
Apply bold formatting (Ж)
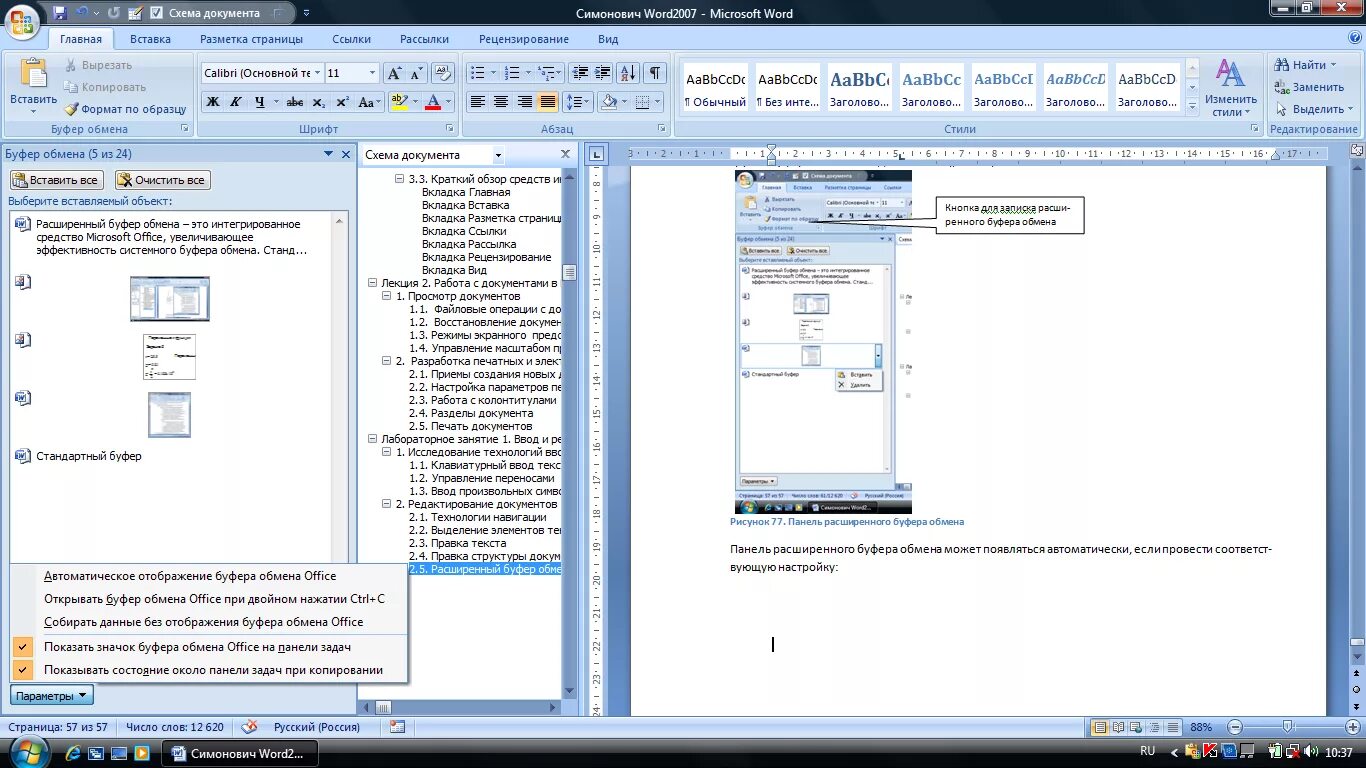[x=212, y=102]
